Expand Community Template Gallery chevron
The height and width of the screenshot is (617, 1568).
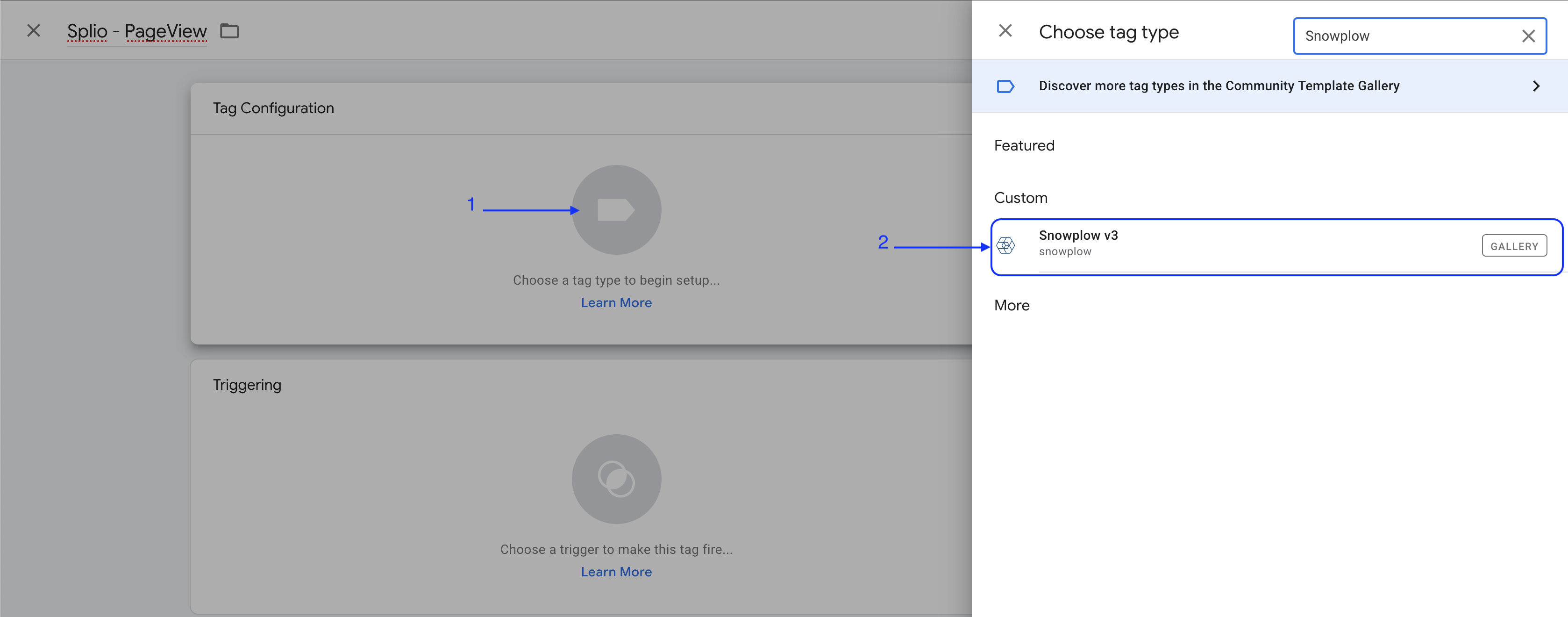point(1536,86)
